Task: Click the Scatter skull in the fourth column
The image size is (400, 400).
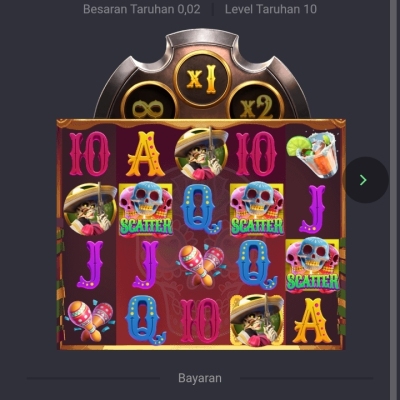Action: click(257, 209)
